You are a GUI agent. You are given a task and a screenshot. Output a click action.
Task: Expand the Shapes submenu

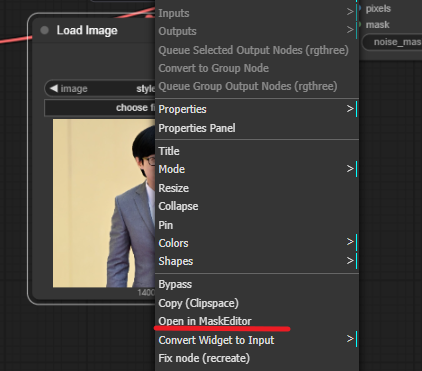click(x=257, y=261)
